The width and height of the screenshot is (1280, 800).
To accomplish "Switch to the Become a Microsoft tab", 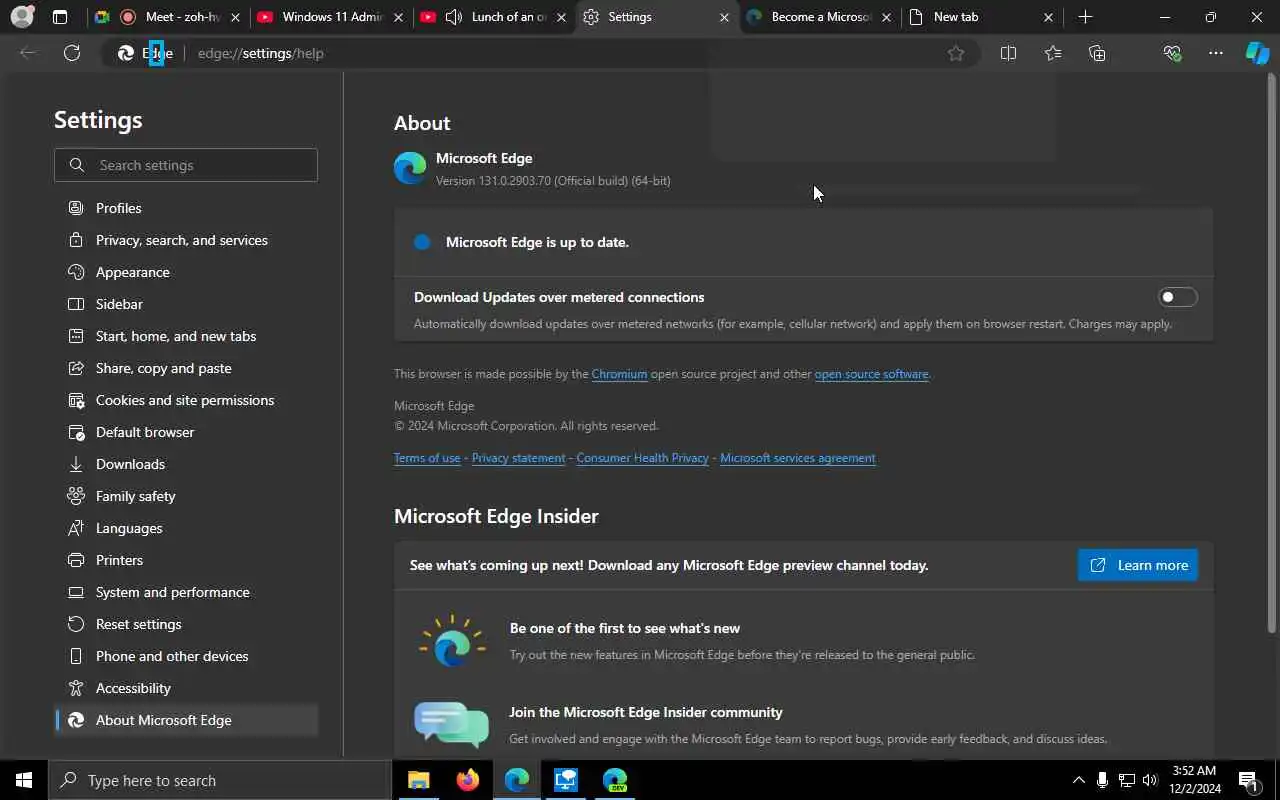I will (x=819, y=17).
